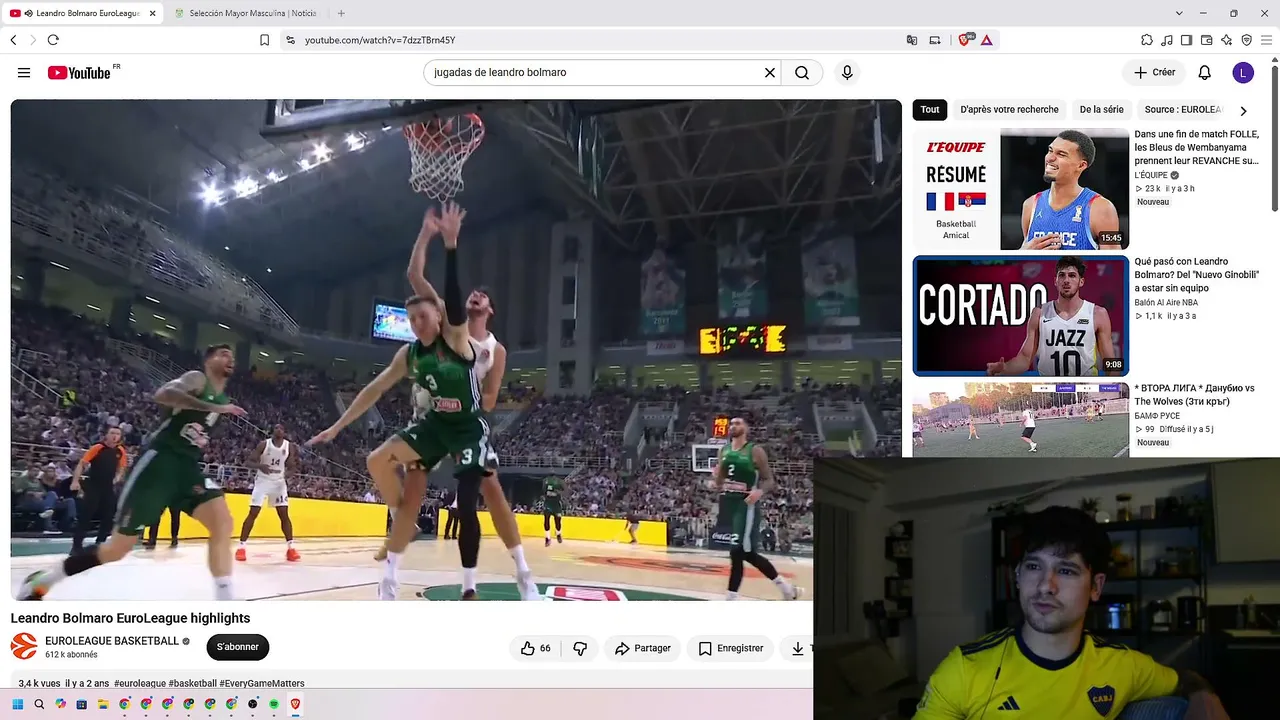Open the Brave browser taskbar icon
1280x720 pixels.
(295, 704)
